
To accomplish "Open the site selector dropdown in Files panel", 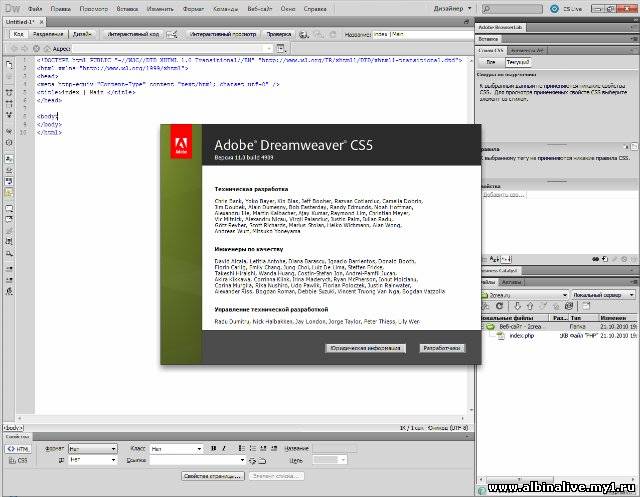I will [525, 295].
